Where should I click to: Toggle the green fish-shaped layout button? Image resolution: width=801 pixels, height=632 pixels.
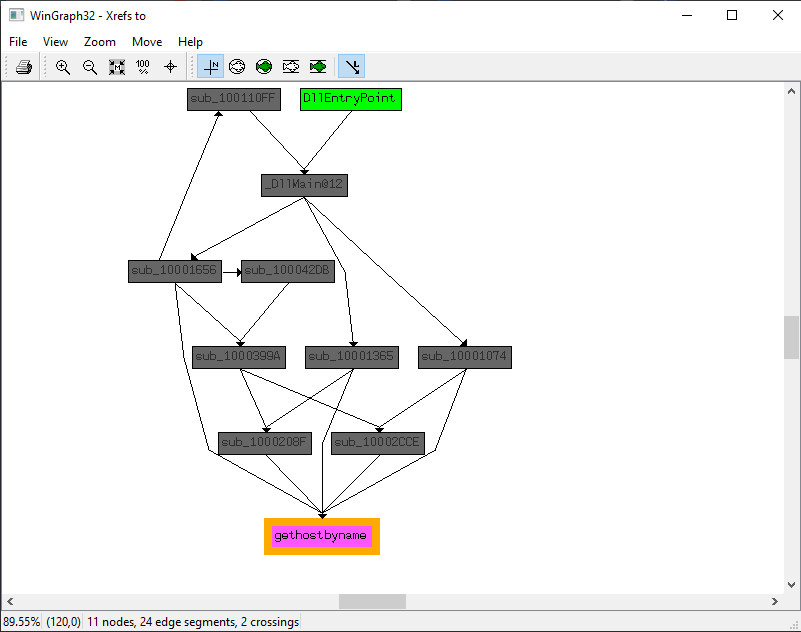318,67
